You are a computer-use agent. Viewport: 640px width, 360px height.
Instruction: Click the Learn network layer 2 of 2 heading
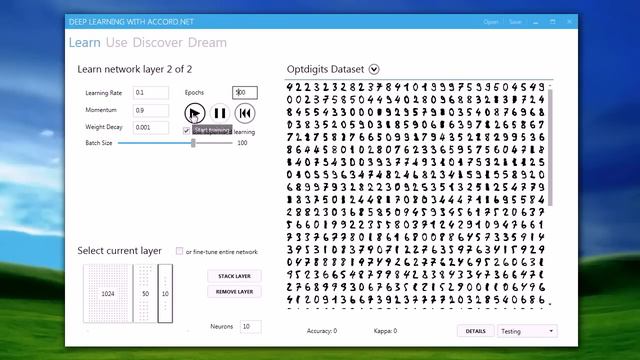[135, 69]
